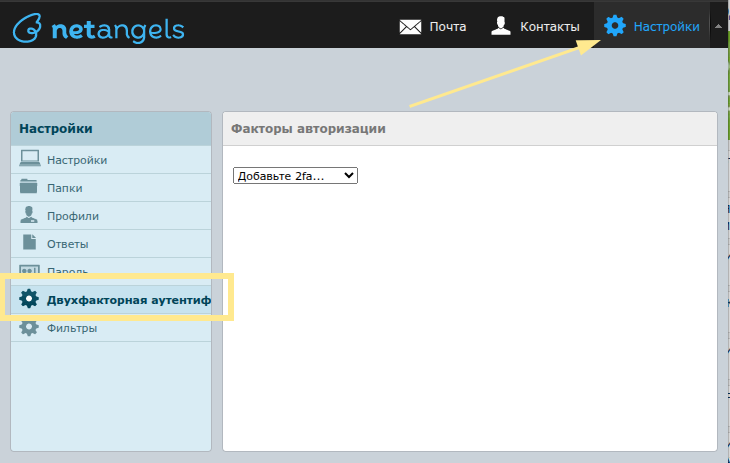This screenshot has height=463, width=730.
Task: Open the Папки settings link
Action: click(65, 188)
